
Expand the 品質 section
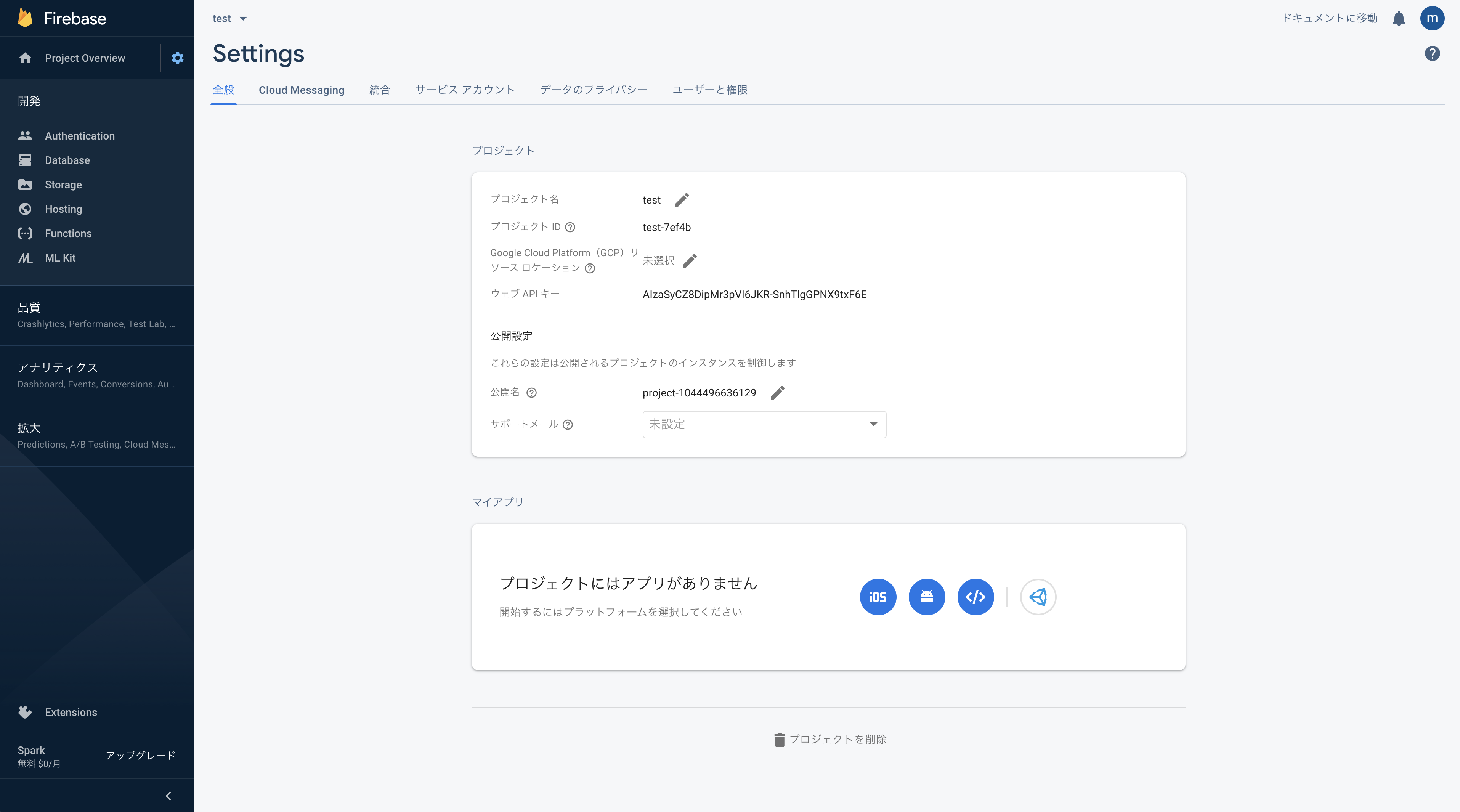click(x=97, y=315)
